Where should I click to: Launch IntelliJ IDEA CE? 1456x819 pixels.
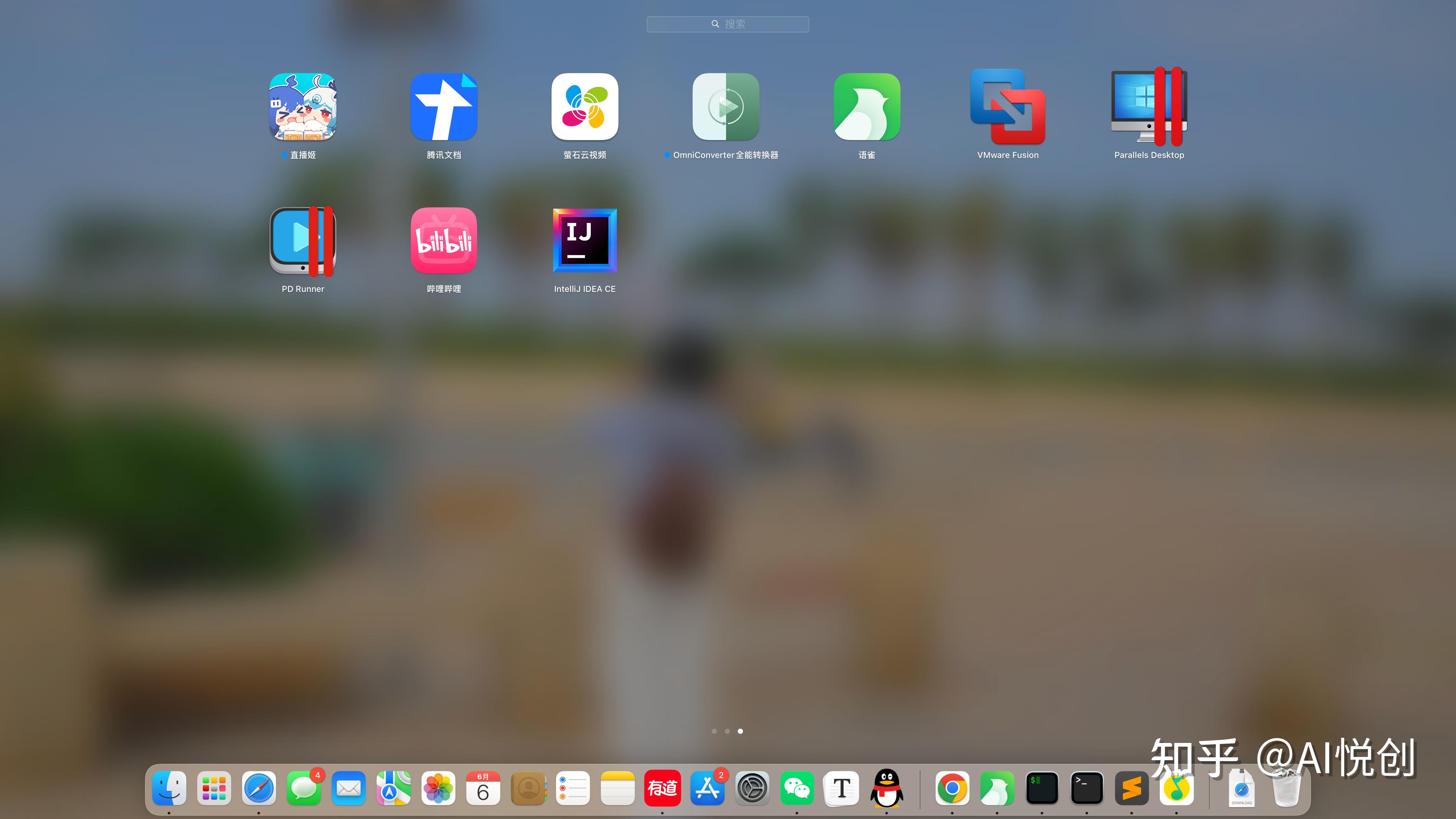pyautogui.click(x=584, y=241)
